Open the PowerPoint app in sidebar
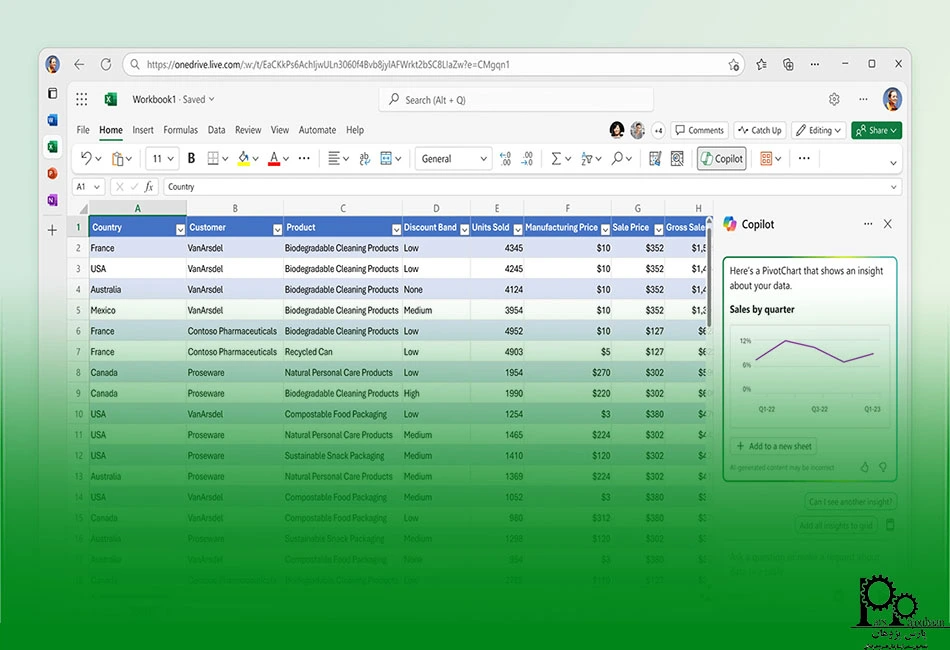 pyautogui.click(x=52, y=173)
